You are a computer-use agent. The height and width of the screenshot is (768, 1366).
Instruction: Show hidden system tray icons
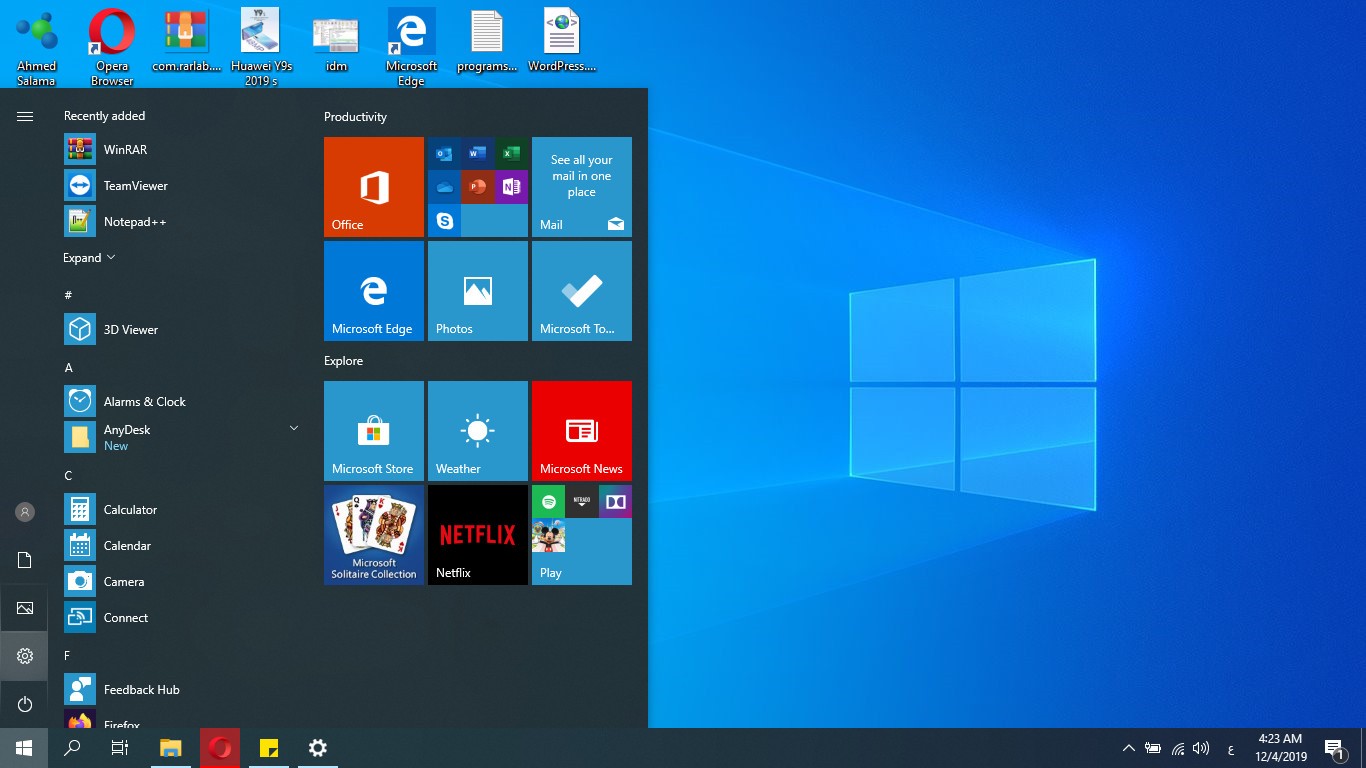click(1129, 748)
